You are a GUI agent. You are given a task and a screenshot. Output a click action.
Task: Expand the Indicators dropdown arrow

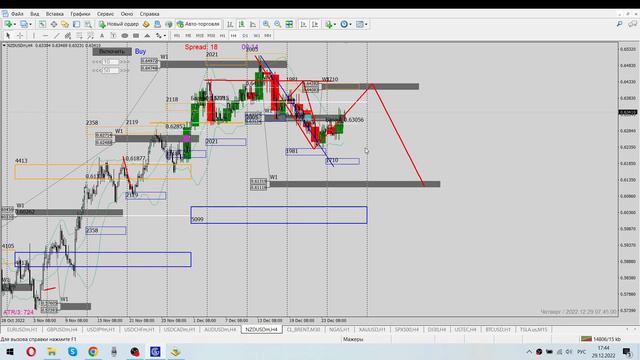pos(335,24)
